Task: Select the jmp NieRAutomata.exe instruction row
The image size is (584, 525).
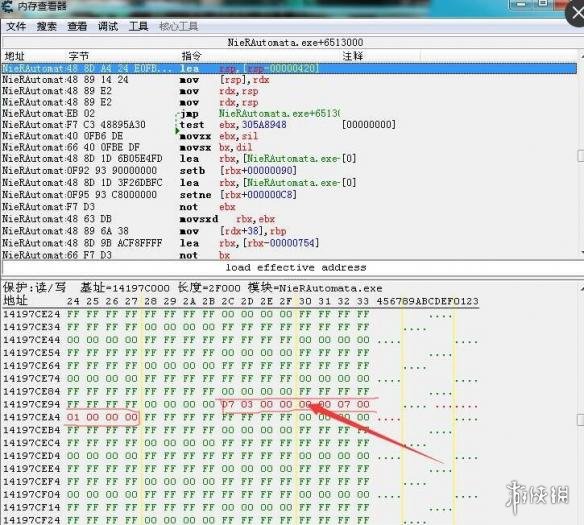Action: [x=289, y=114]
